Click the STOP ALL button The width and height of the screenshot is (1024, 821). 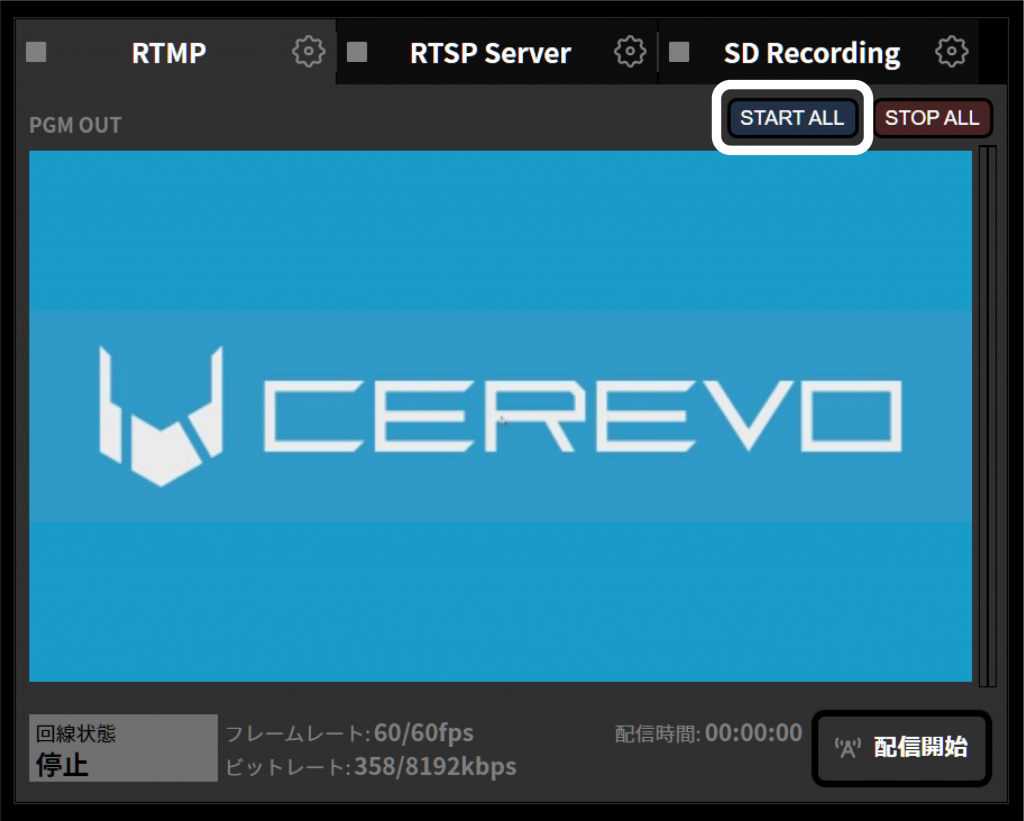(x=932, y=118)
